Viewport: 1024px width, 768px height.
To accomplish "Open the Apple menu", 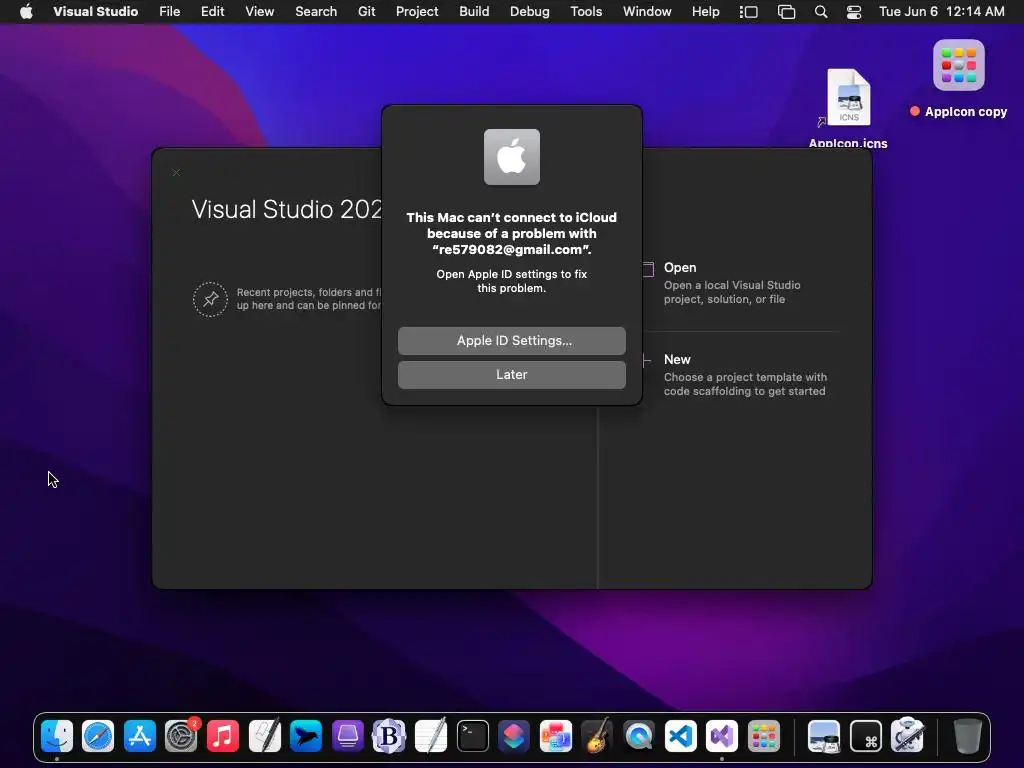I will click(26, 11).
